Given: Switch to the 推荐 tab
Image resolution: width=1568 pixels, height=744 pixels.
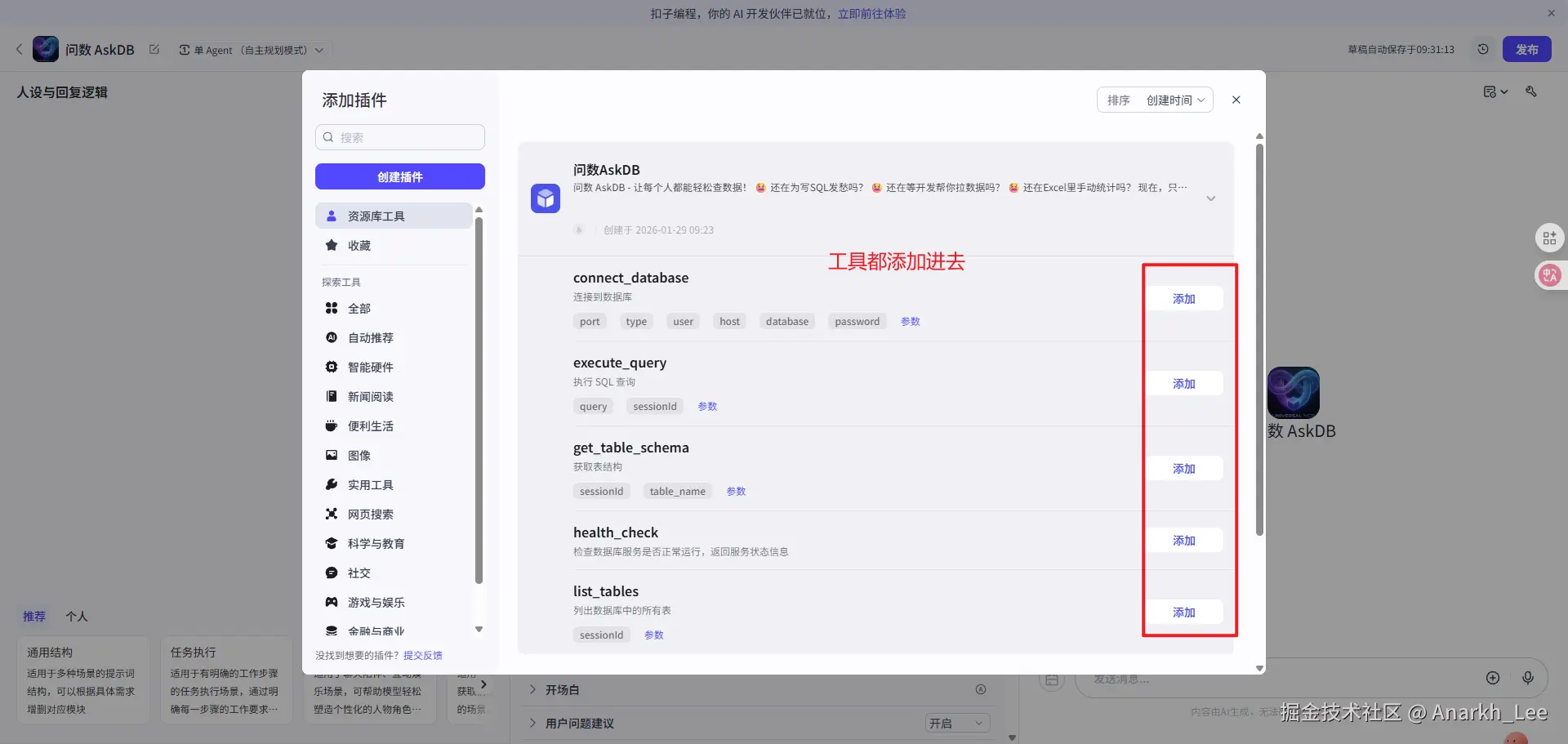Looking at the screenshot, I should (x=34, y=617).
